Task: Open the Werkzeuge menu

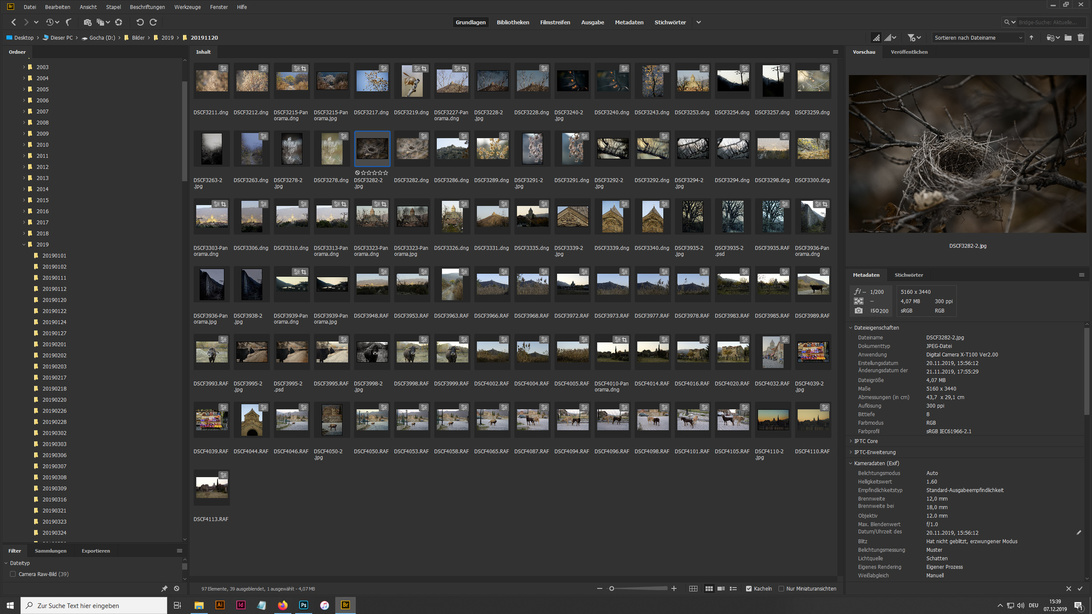Action: click(187, 7)
